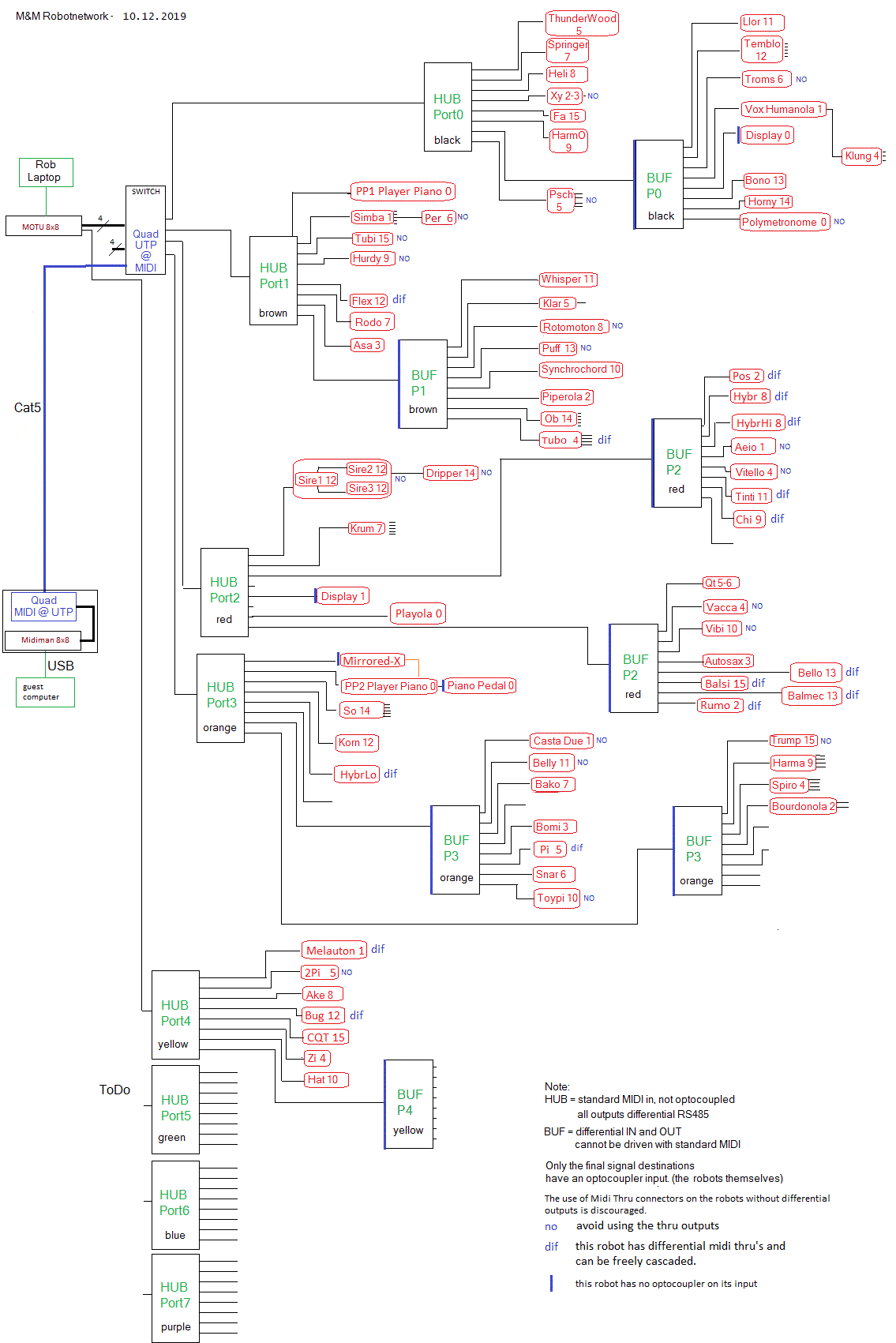896x1343 pixels.
Task: Click the HarmO 9 label
Action: point(568,141)
